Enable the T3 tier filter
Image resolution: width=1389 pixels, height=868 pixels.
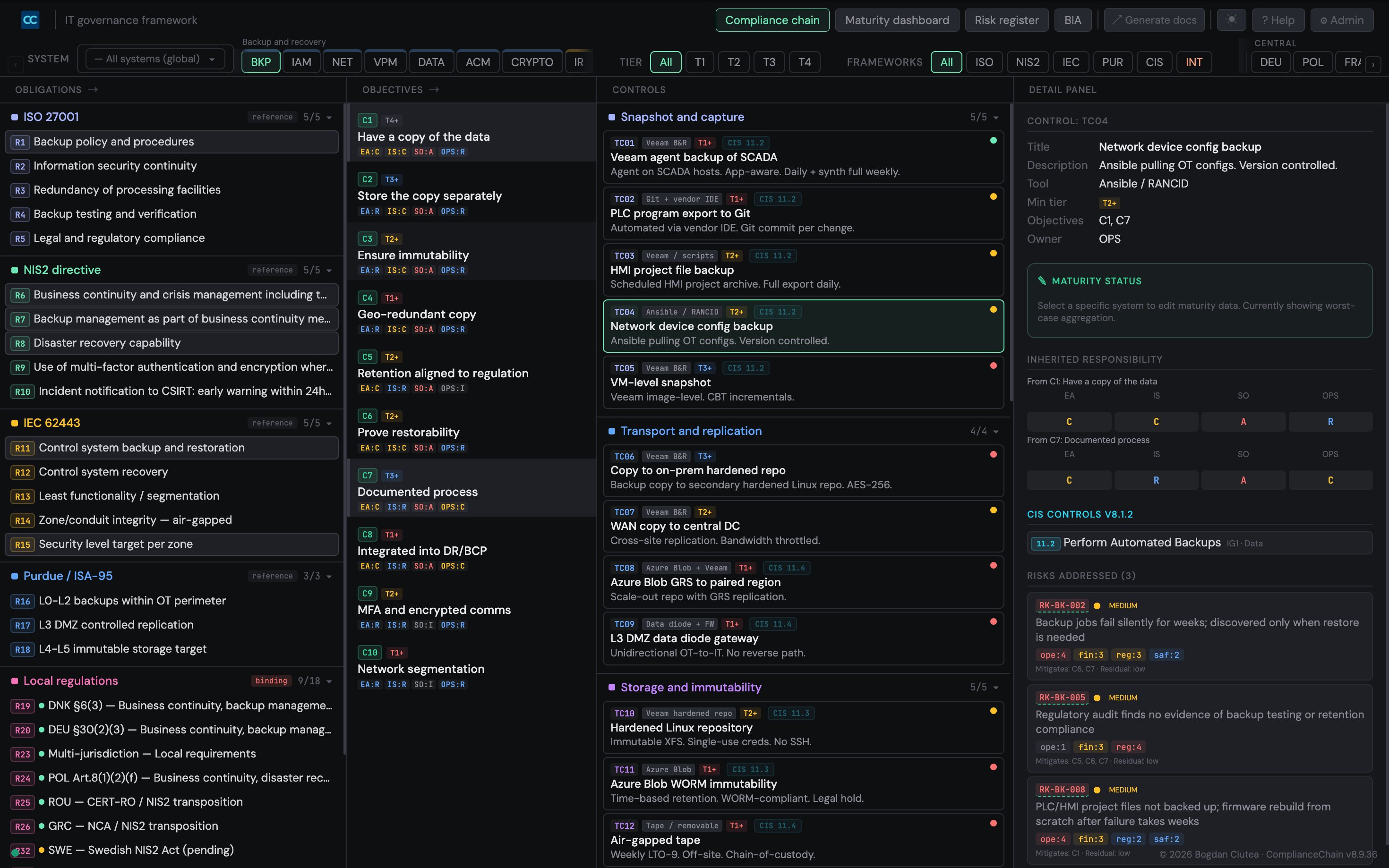tap(769, 61)
